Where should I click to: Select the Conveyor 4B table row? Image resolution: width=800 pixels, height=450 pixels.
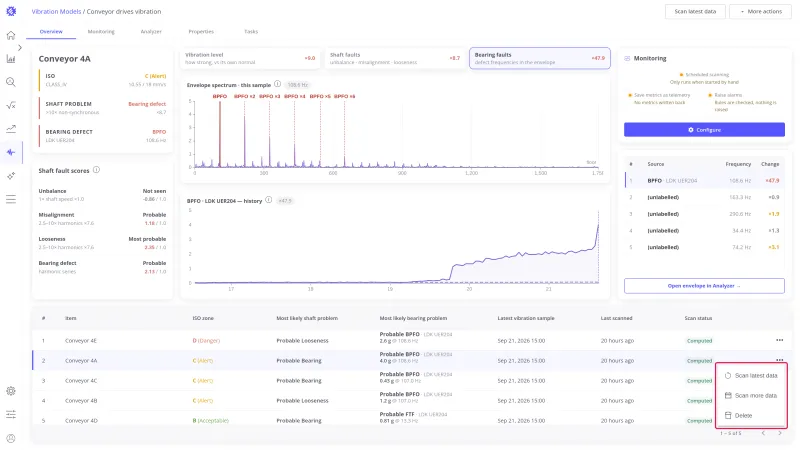click(411, 401)
